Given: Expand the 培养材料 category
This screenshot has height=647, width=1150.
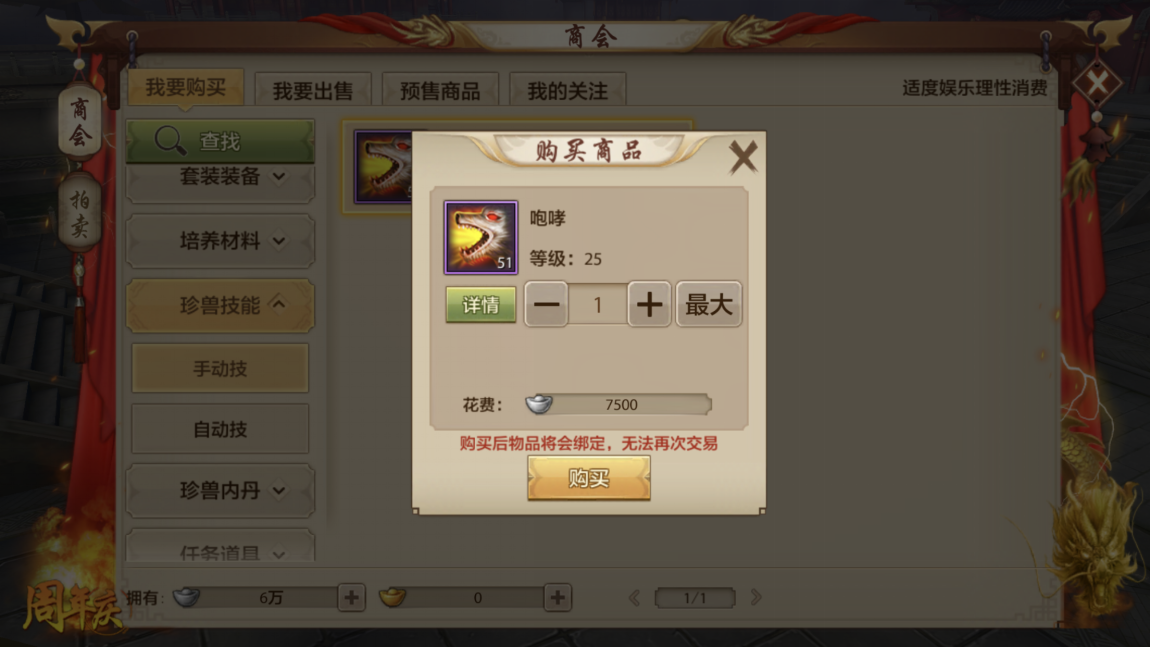Looking at the screenshot, I should [220, 241].
